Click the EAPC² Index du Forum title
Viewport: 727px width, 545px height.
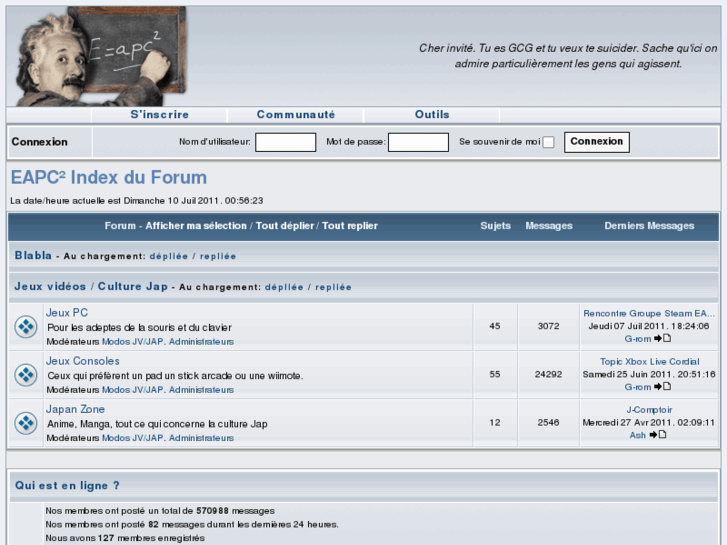pyautogui.click(x=109, y=178)
